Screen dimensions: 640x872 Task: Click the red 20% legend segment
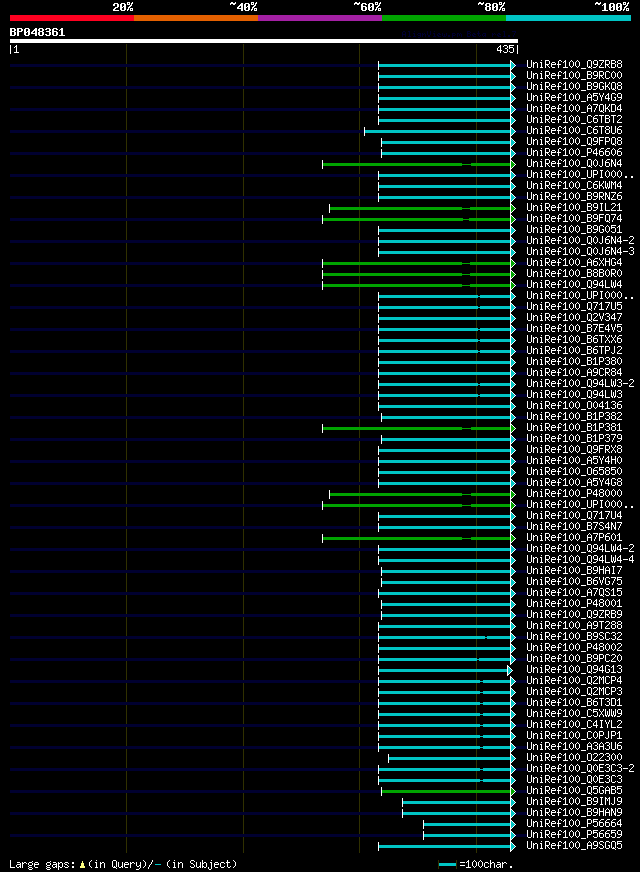click(x=72, y=18)
